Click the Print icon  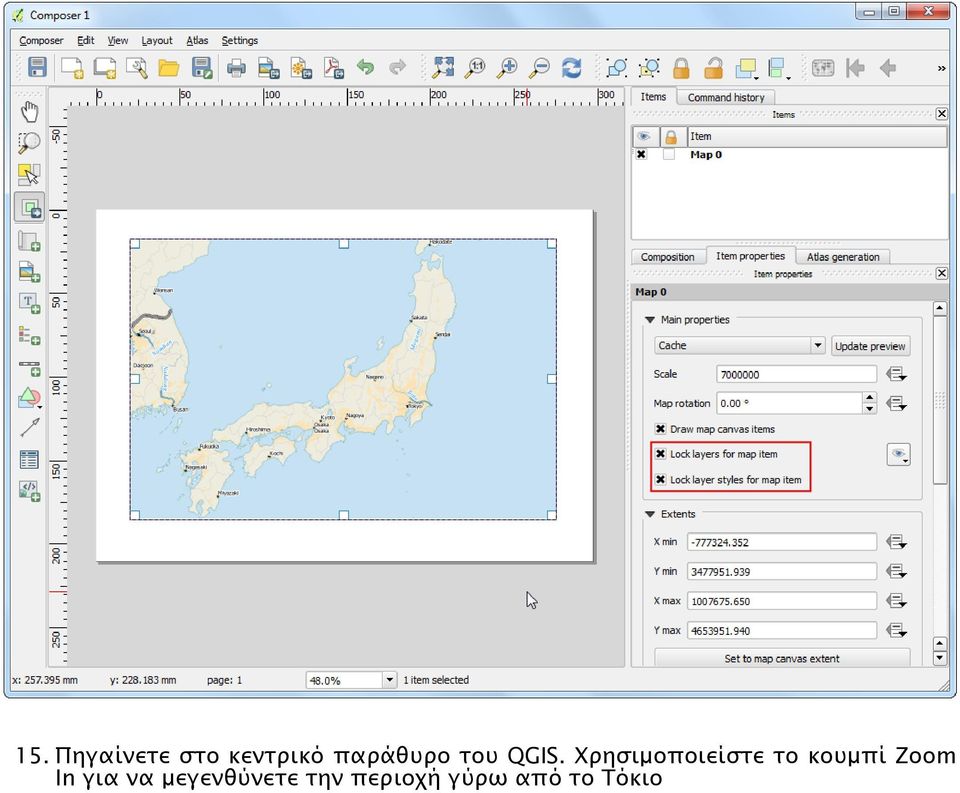point(236,67)
